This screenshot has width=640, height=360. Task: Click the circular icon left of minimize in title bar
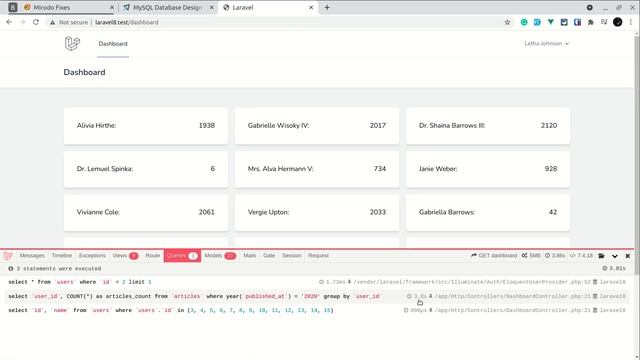[x=589, y=7]
